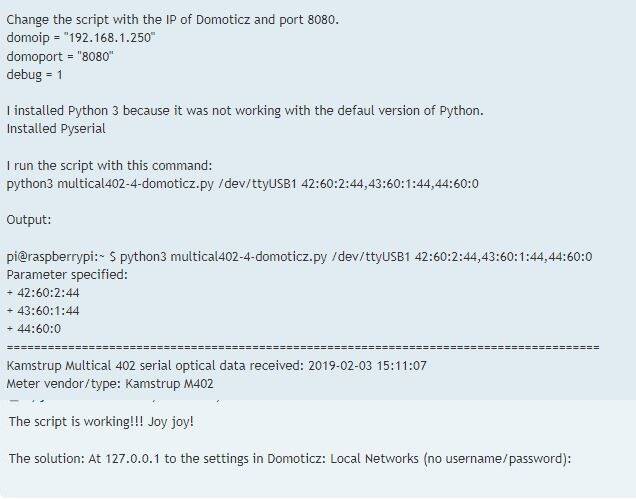The width and height of the screenshot is (636, 499).
Task: Click the 'Parameter specified:' line
Action: (67, 275)
